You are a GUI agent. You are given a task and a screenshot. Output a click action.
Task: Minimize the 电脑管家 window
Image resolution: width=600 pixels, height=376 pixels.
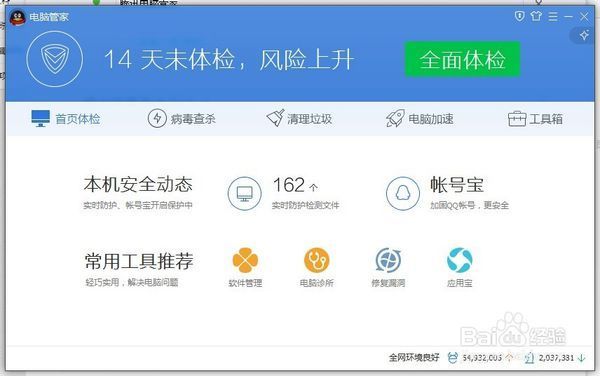(x=569, y=16)
